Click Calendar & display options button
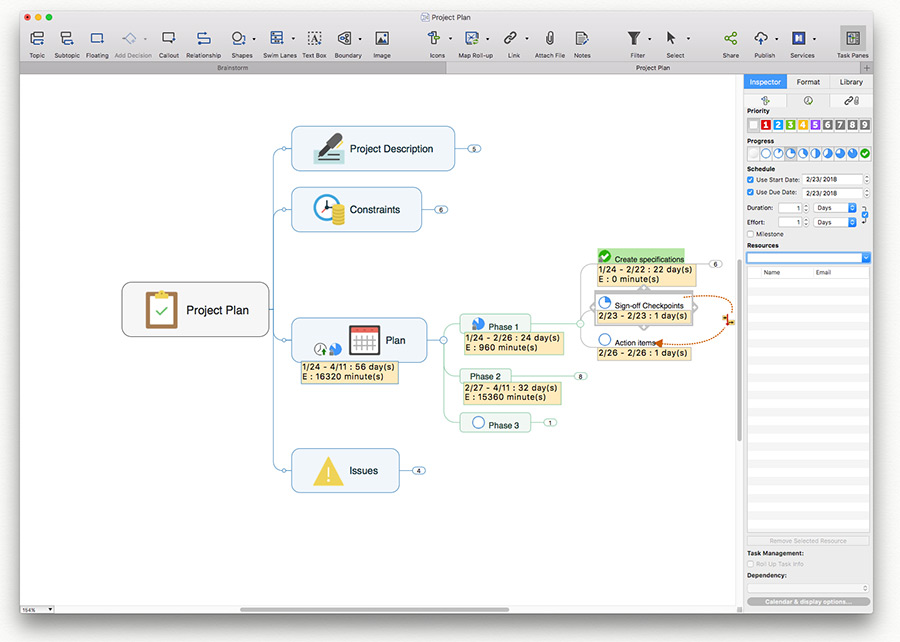 (x=808, y=602)
